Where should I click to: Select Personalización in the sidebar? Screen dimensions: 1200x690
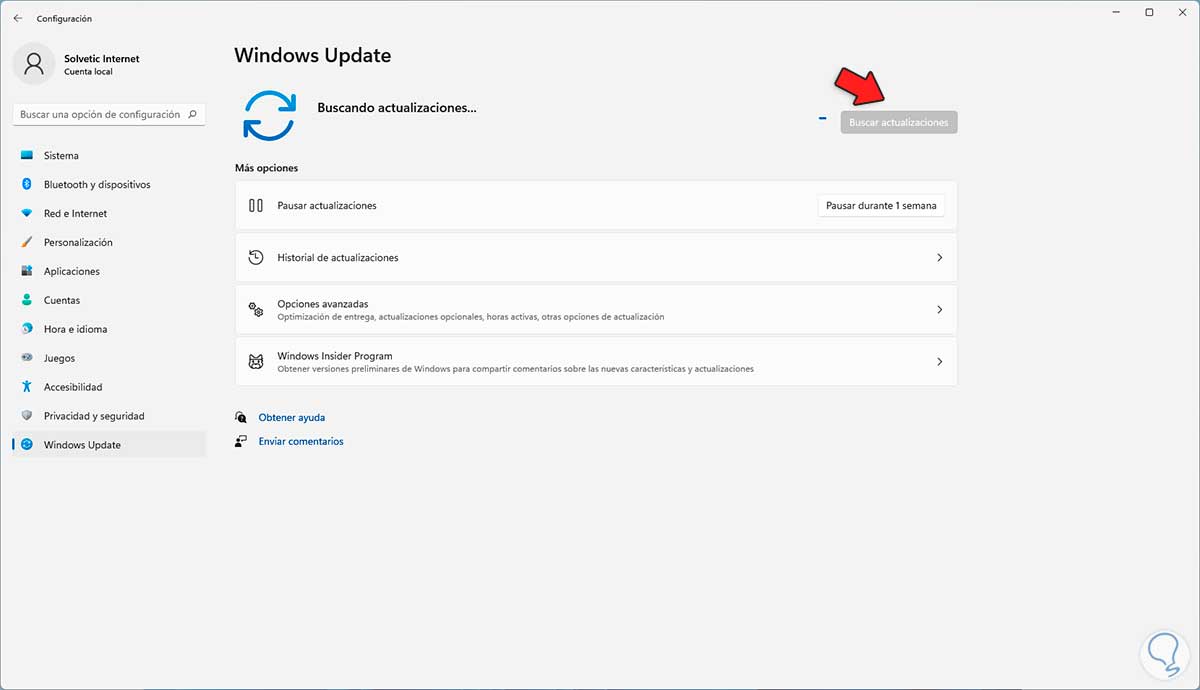coord(109,243)
